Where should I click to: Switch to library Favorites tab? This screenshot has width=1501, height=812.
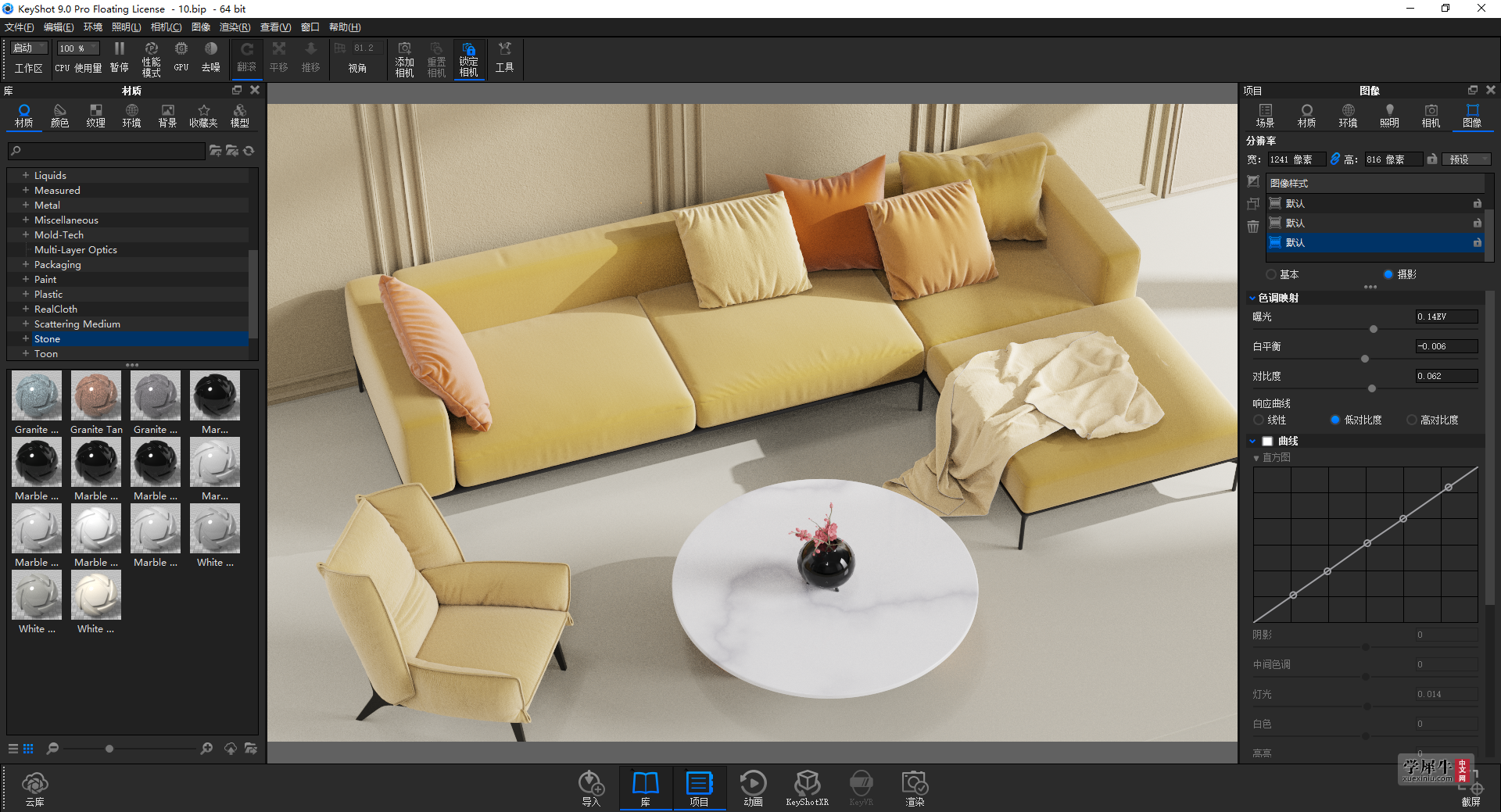(203, 116)
